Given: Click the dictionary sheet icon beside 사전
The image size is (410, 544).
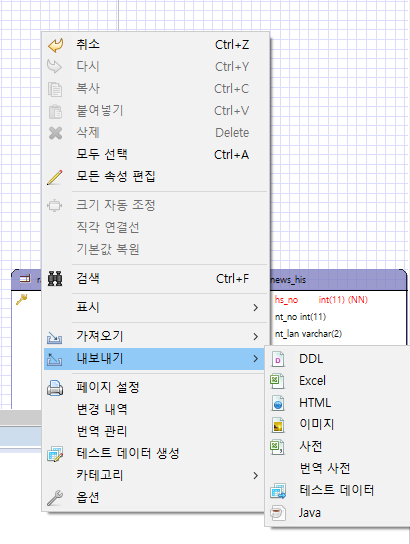Looking at the screenshot, I should click(x=277, y=447).
